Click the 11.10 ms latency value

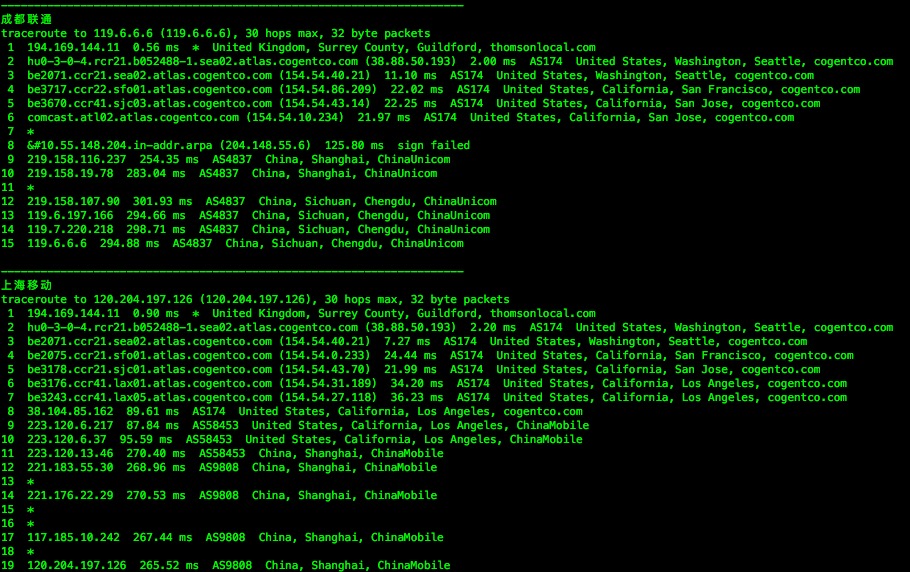click(410, 75)
